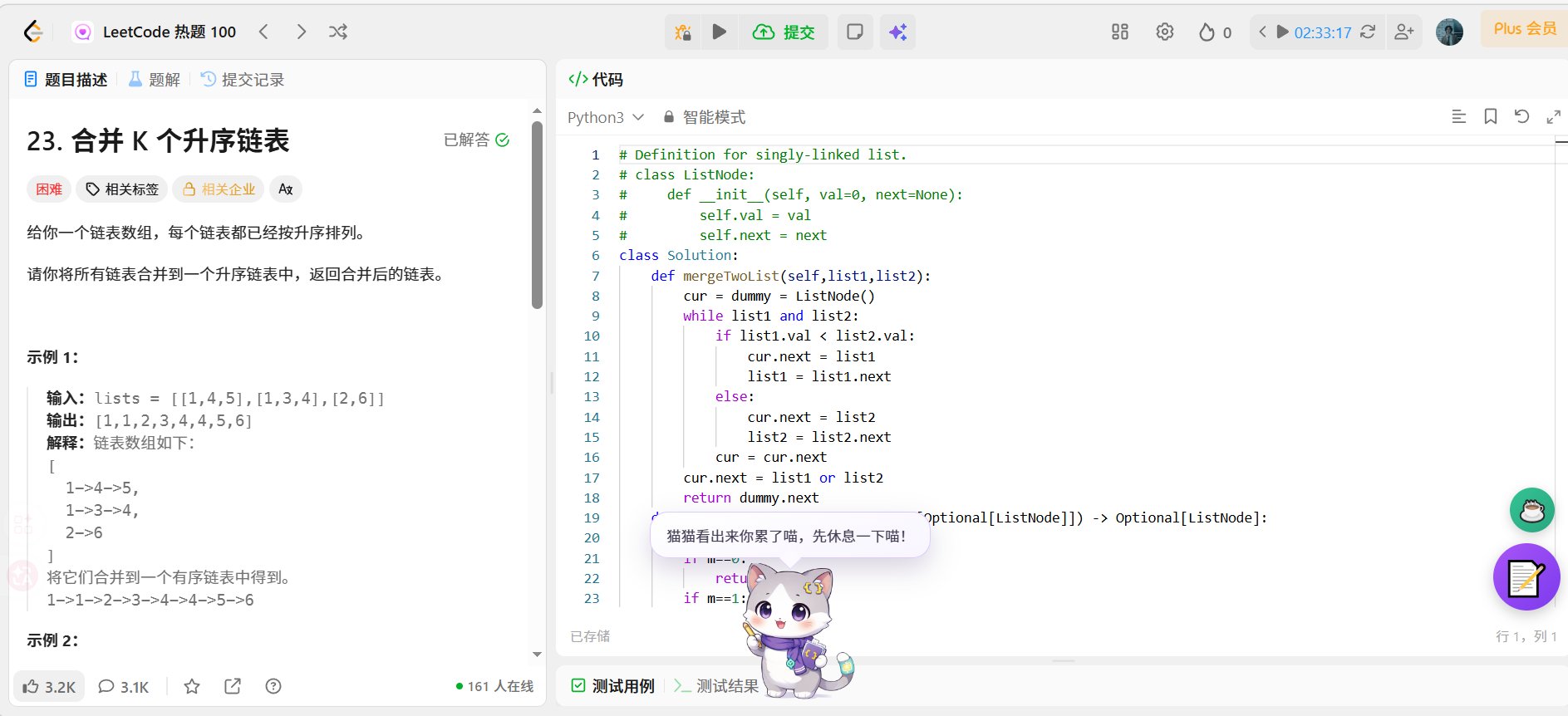Favorite the problem with star icon
Viewport: 1568px width, 716px height.
[192, 686]
